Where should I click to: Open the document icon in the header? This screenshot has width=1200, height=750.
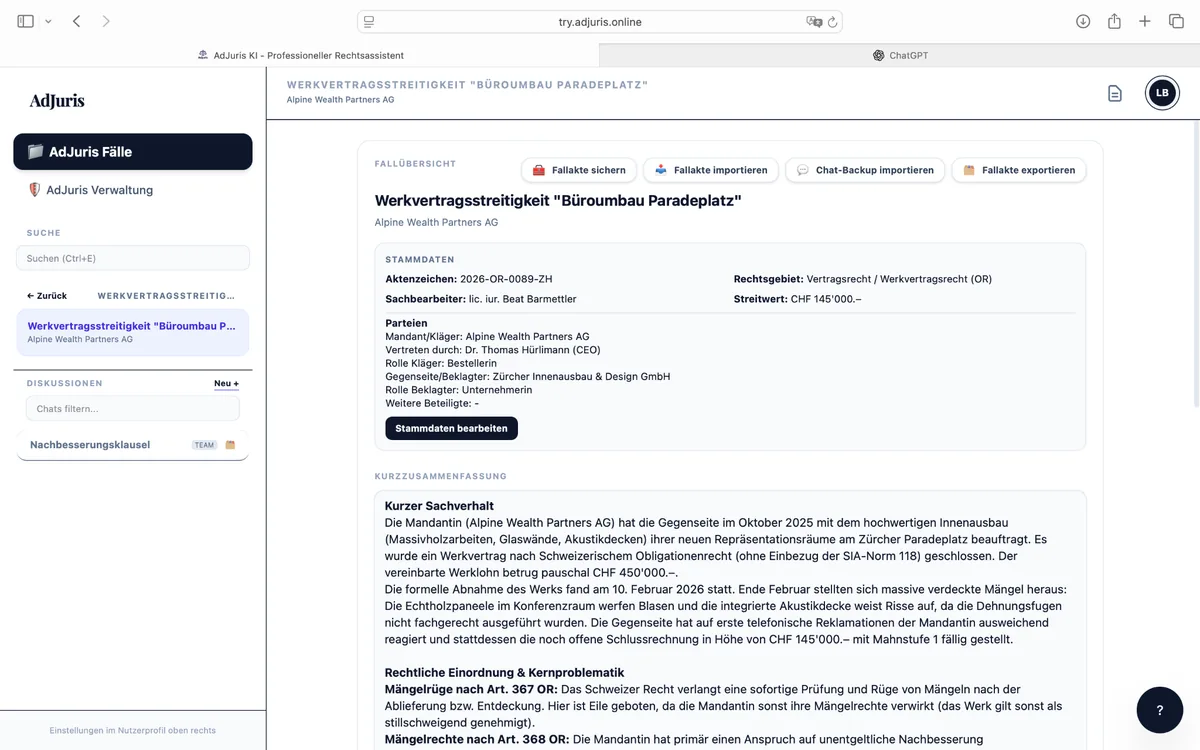(1115, 93)
